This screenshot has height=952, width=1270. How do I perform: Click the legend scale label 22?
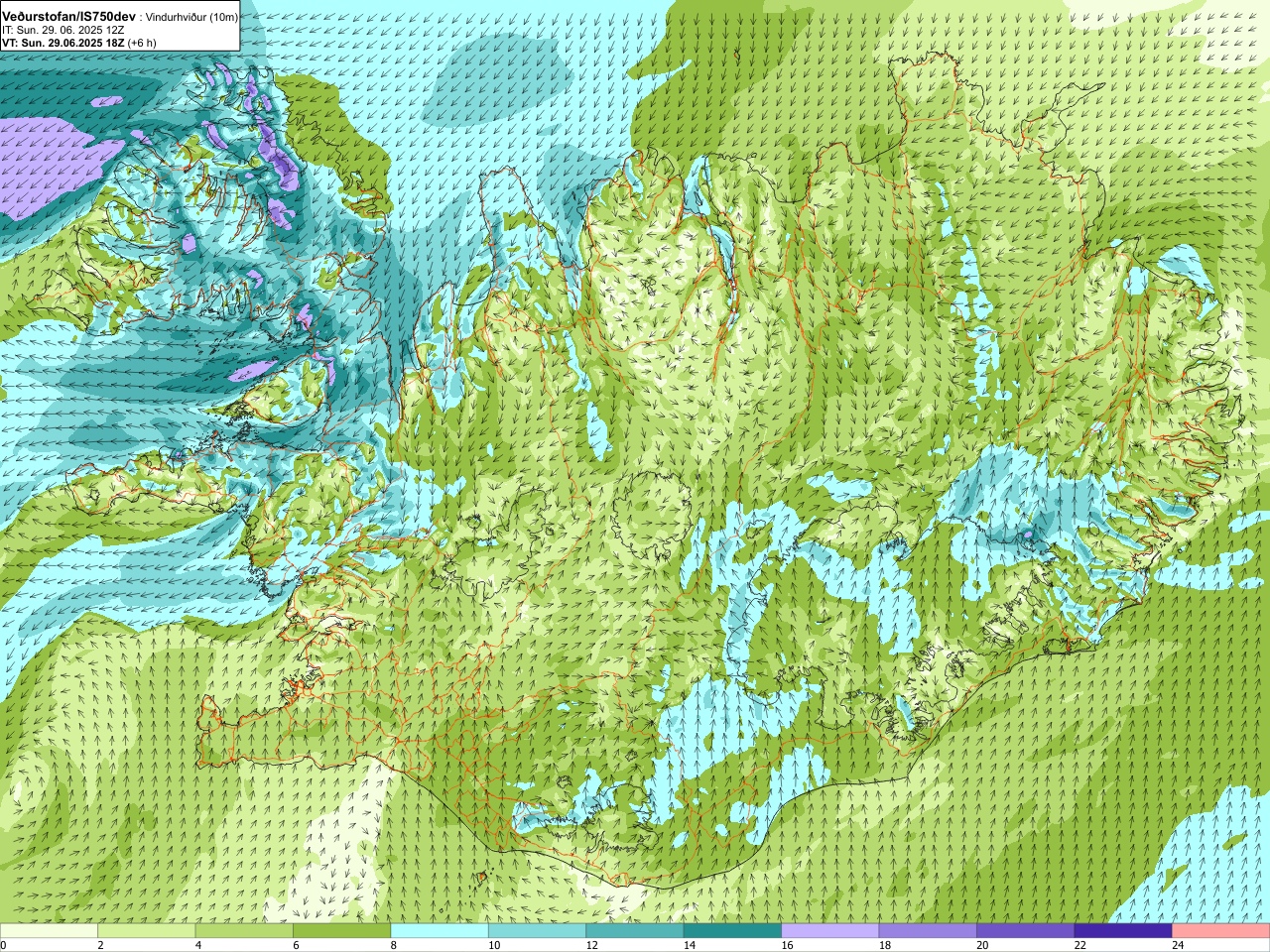pos(1079,945)
